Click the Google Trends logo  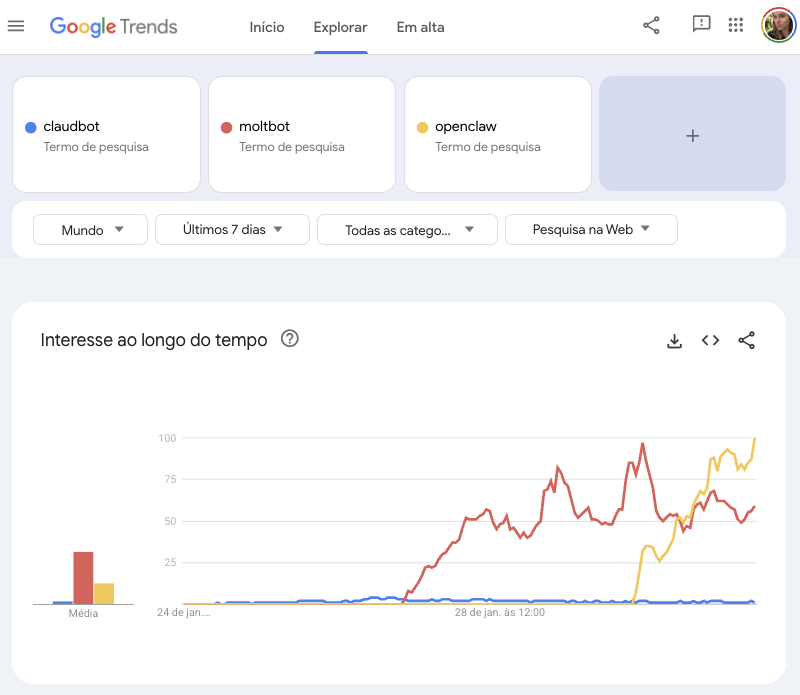[113, 27]
